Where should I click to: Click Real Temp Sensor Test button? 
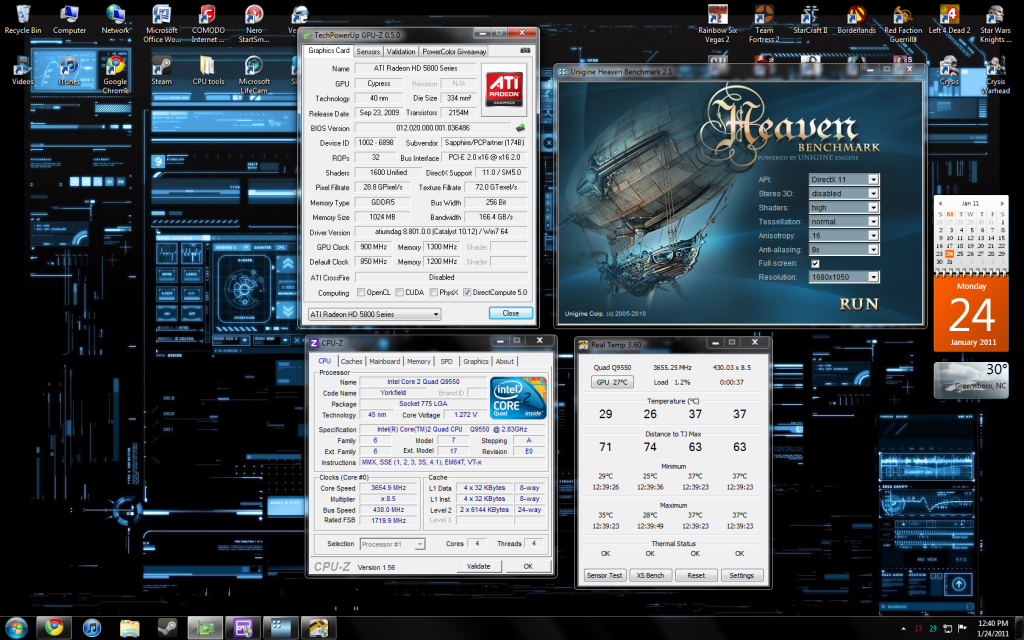tap(604, 575)
